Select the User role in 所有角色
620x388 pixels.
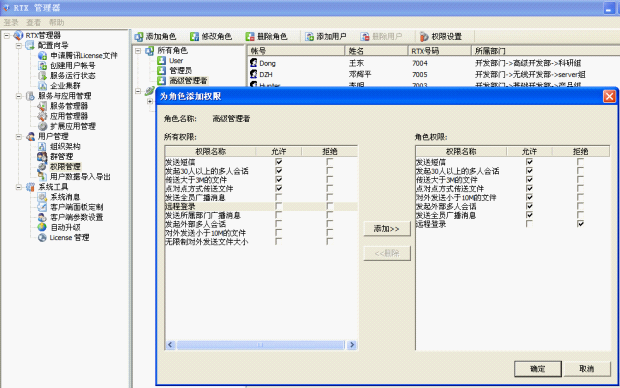(x=176, y=61)
